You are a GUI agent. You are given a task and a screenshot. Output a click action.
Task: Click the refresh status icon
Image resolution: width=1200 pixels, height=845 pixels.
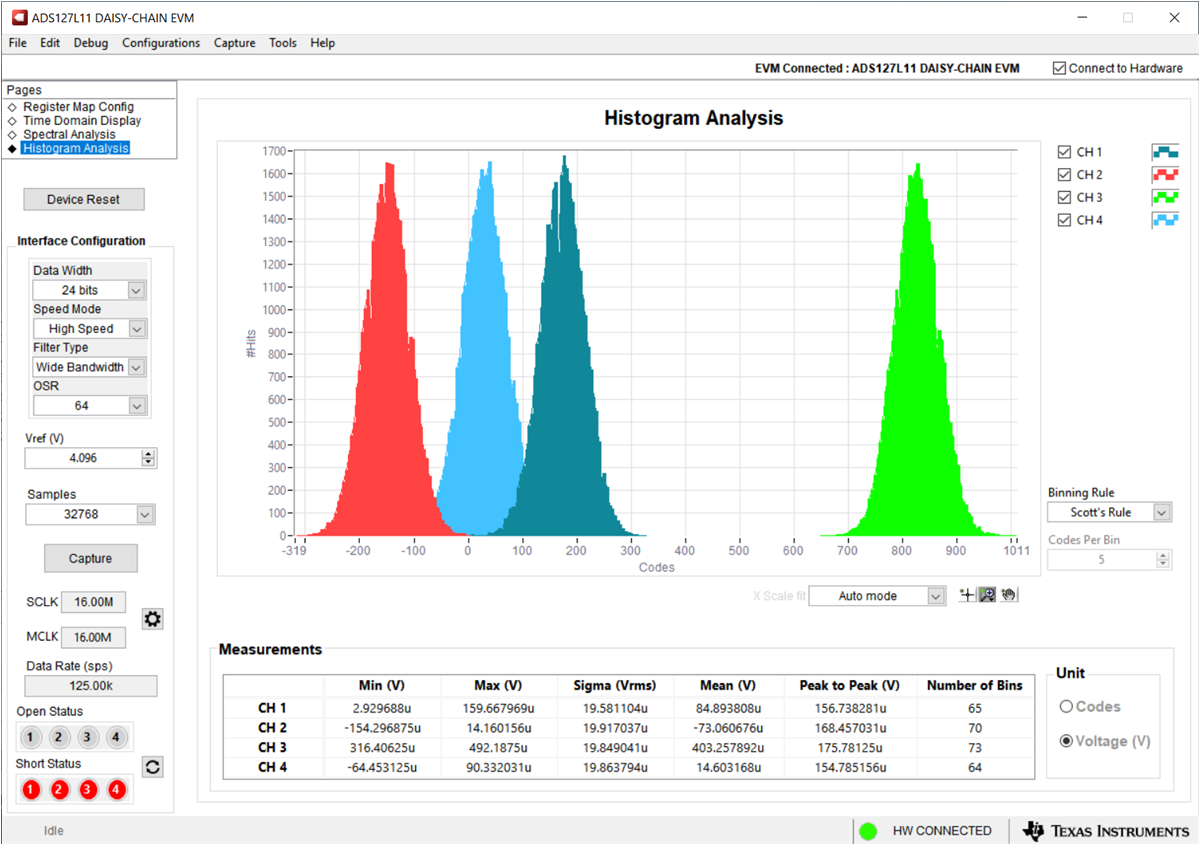(x=152, y=766)
